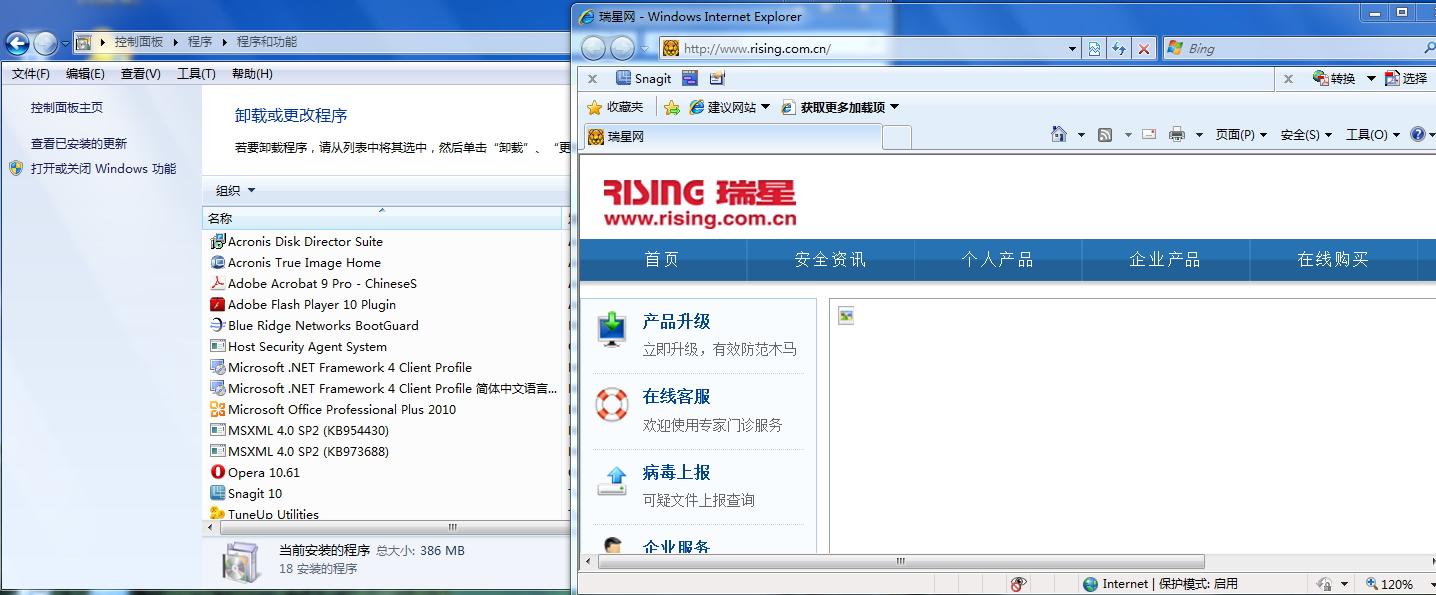The height and width of the screenshot is (595, 1436).
Task: Click the broken image placeholder on page
Action: tap(846, 316)
